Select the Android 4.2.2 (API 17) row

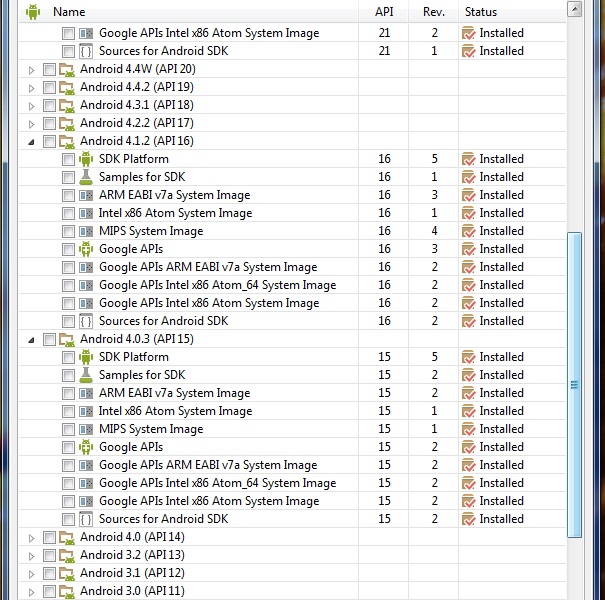137,123
